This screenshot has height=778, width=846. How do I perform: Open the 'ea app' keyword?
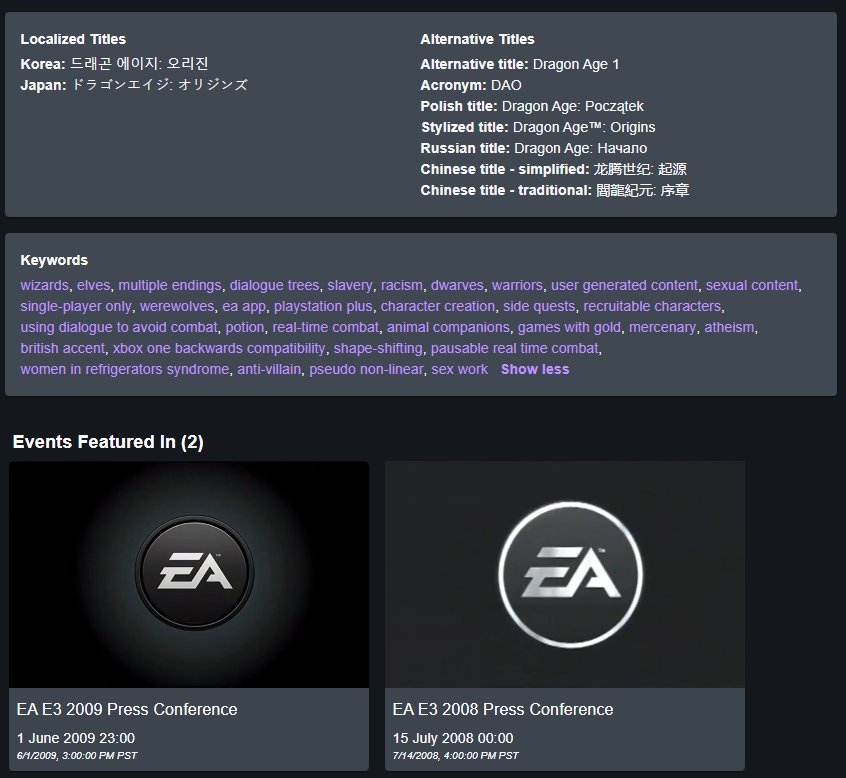244,306
